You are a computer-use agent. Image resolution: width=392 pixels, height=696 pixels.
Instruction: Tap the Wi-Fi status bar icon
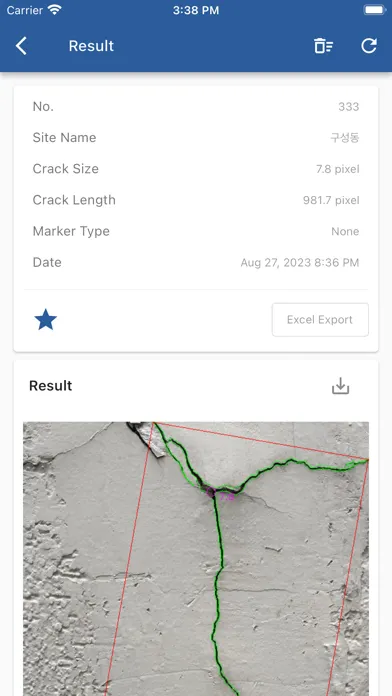pyautogui.click(x=55, y=10)
